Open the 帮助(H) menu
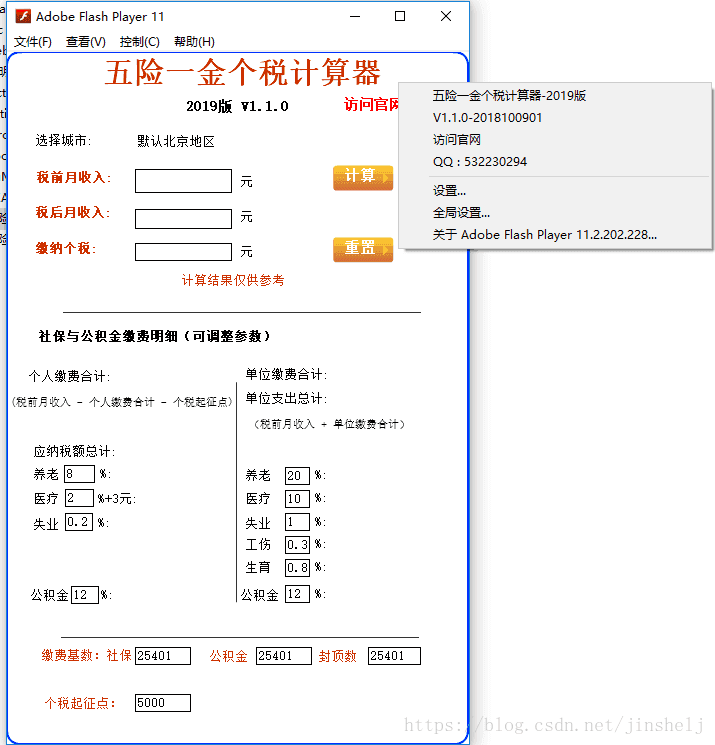This screenshot has width=715, height=745. (194, 42)
